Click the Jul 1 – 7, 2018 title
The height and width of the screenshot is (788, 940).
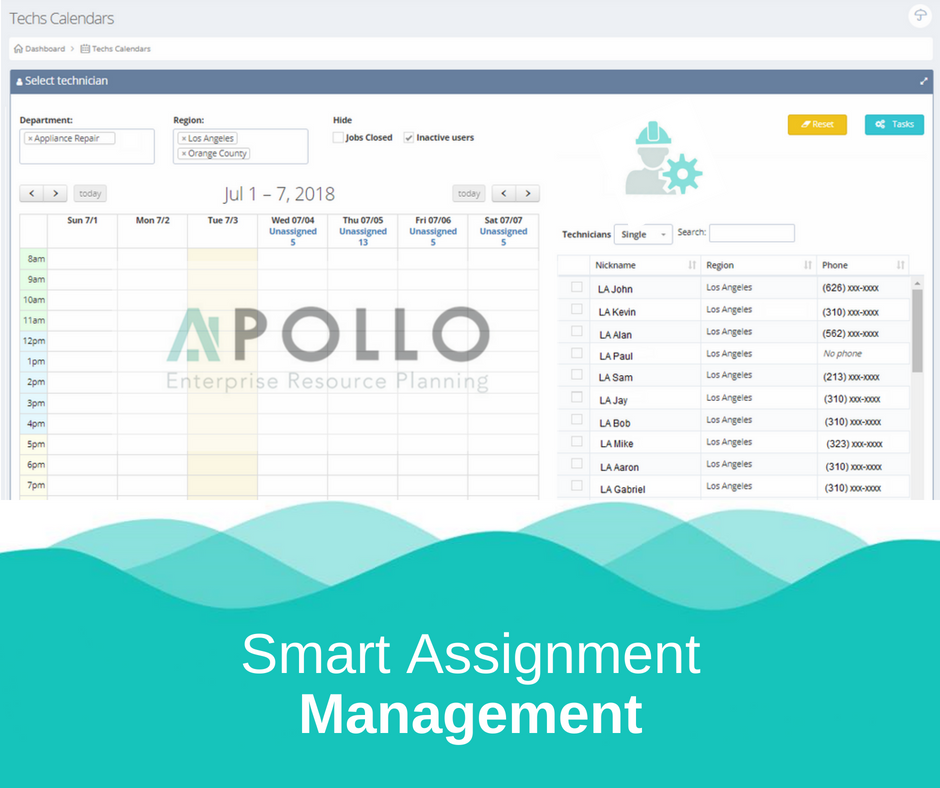tap(279, 194)
